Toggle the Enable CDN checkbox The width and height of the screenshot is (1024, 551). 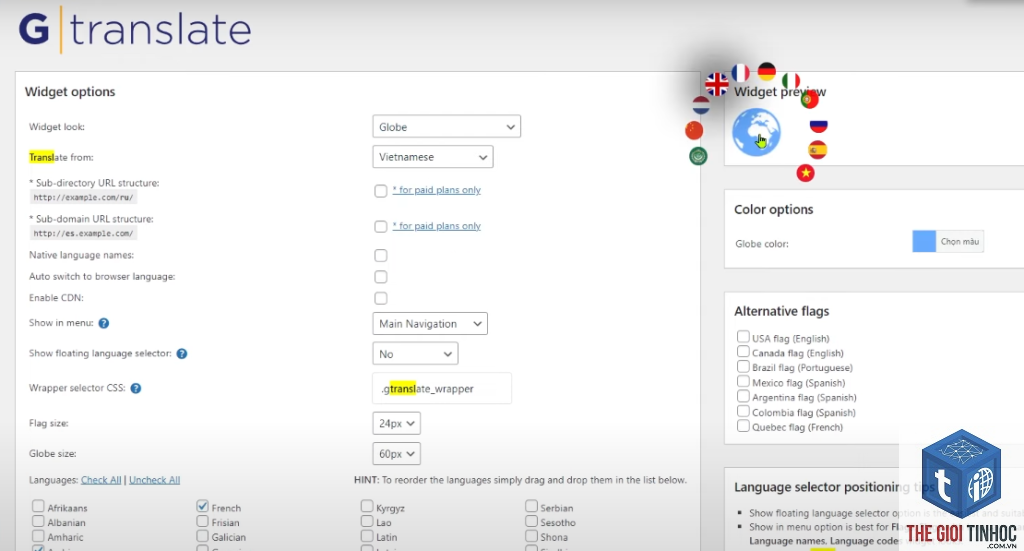381,298
